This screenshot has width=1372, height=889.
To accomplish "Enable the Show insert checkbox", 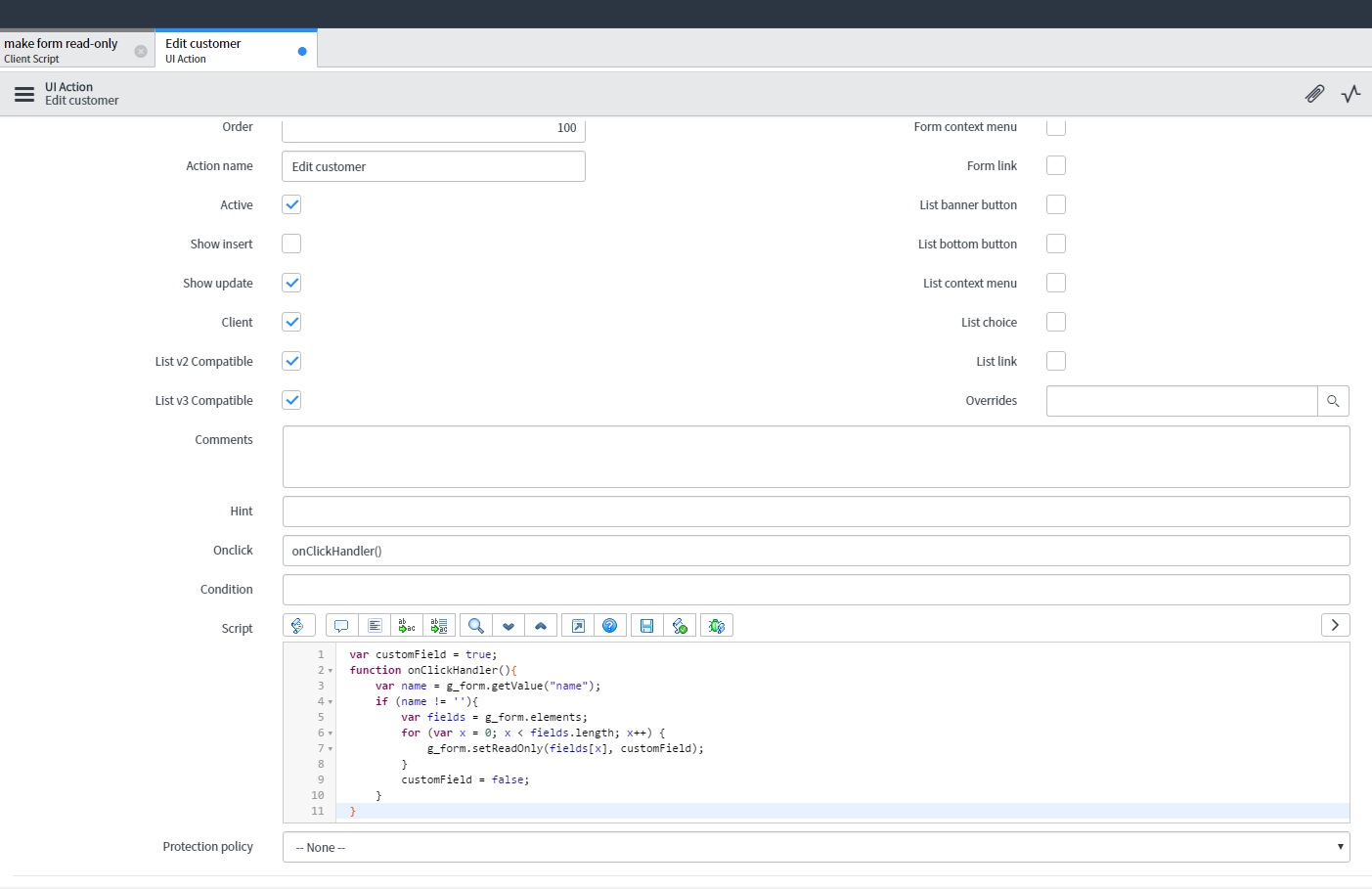I will pyautogui.click(x=291, y=244).
